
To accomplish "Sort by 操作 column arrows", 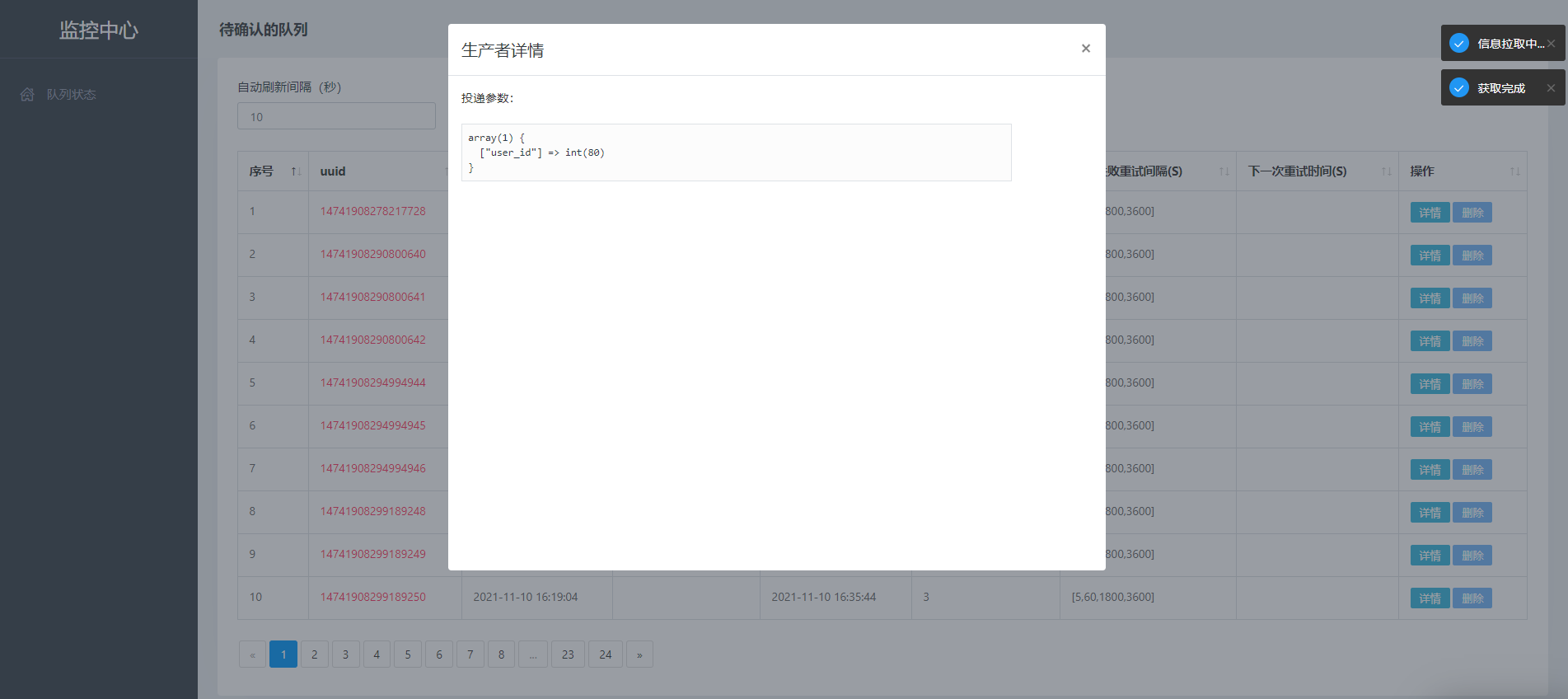I will [x=1514, y=171].
